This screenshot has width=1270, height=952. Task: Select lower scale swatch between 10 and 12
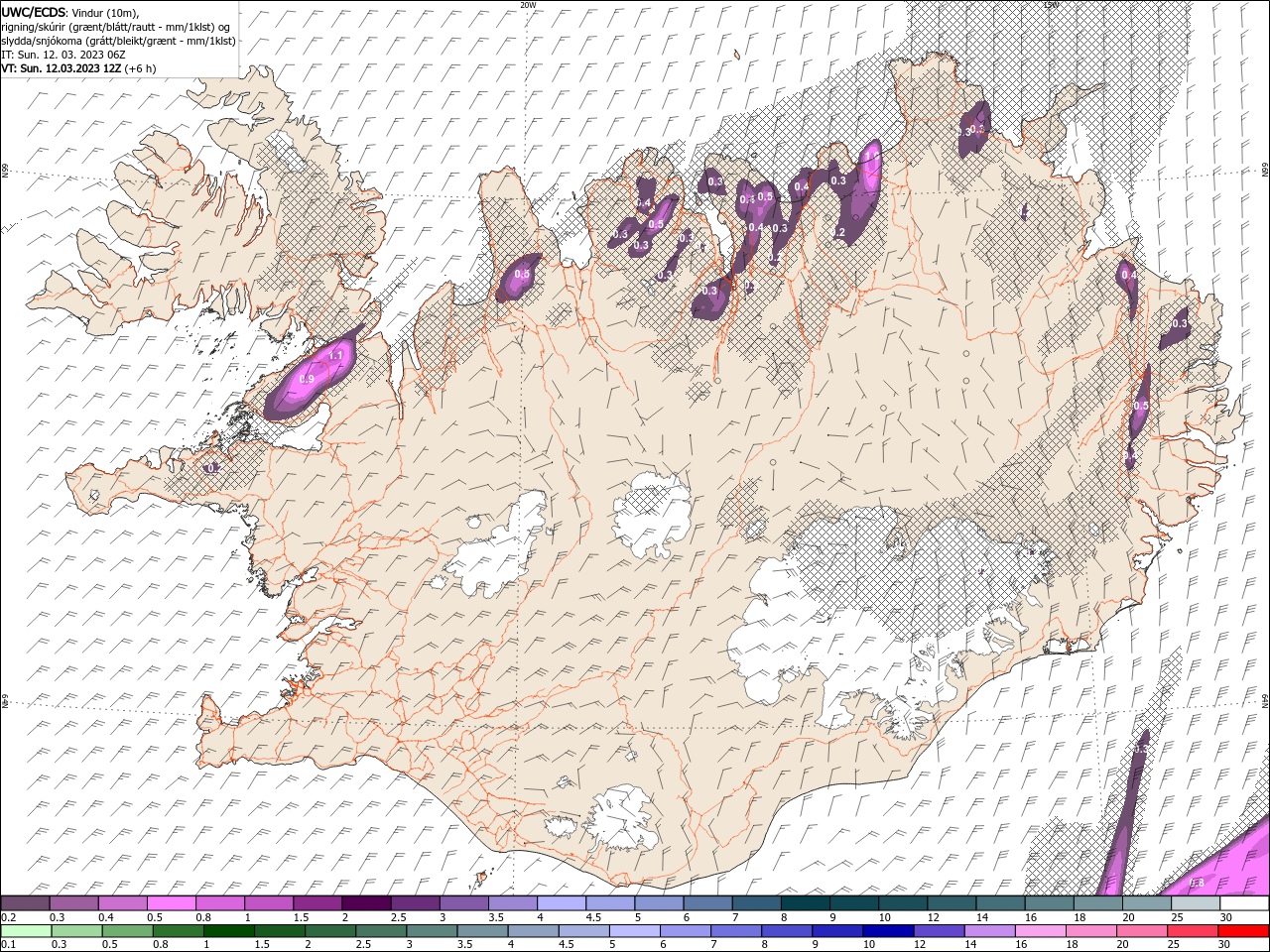pyautogui.click(x=887, y=930)
